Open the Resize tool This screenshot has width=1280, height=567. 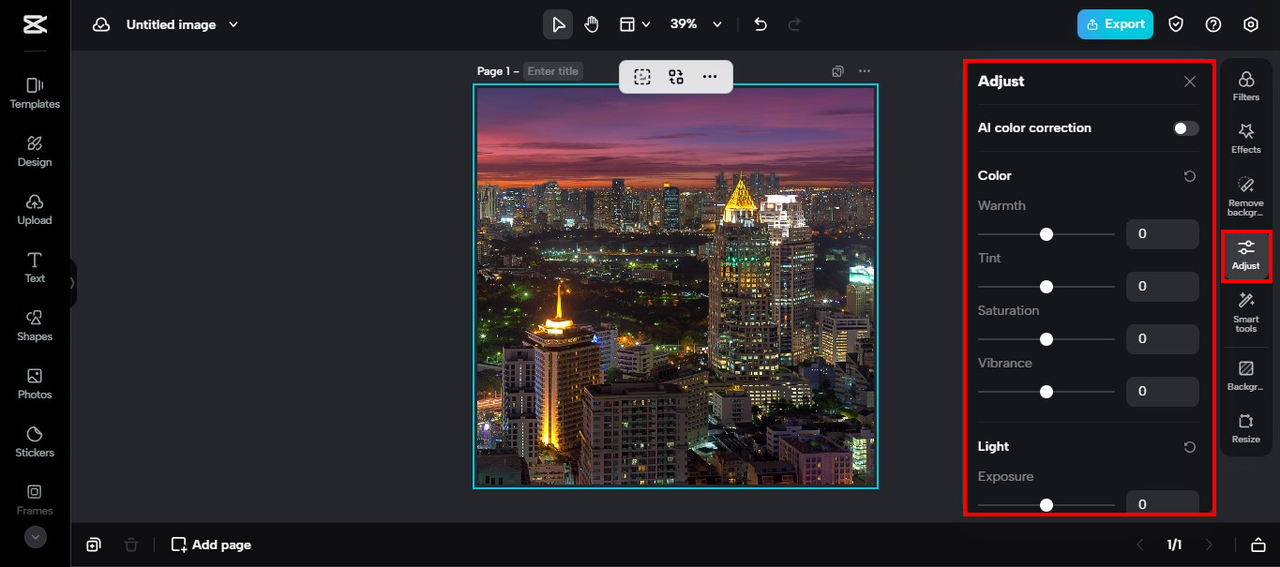pyautogui.click(x=1246, y=428)
